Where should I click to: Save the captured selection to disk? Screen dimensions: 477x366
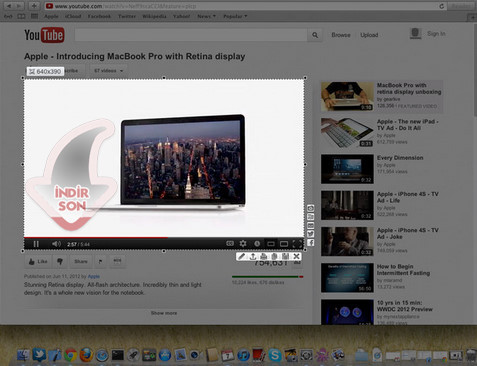285,256
